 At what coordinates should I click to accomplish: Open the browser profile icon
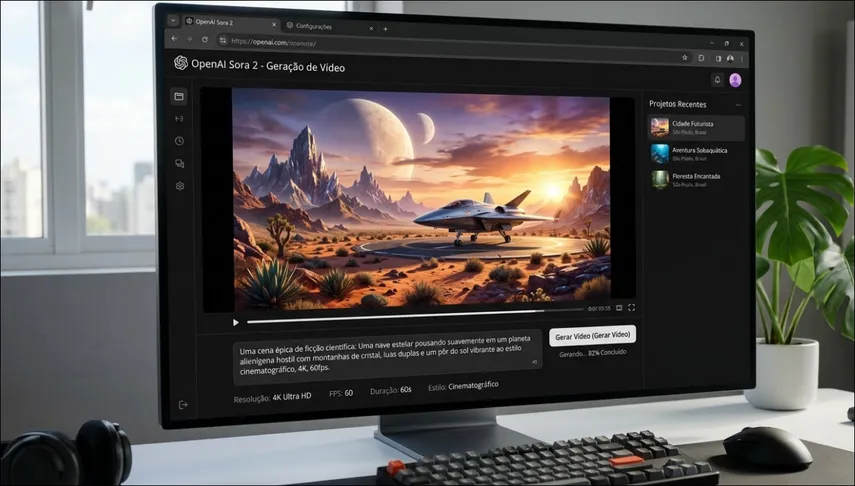click(x=730, y=59)
